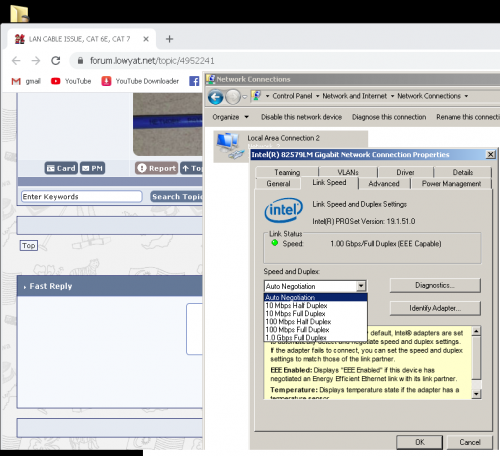Click Disable this network device
Viewport: 500px width, 456px height.
pos(301,117)
